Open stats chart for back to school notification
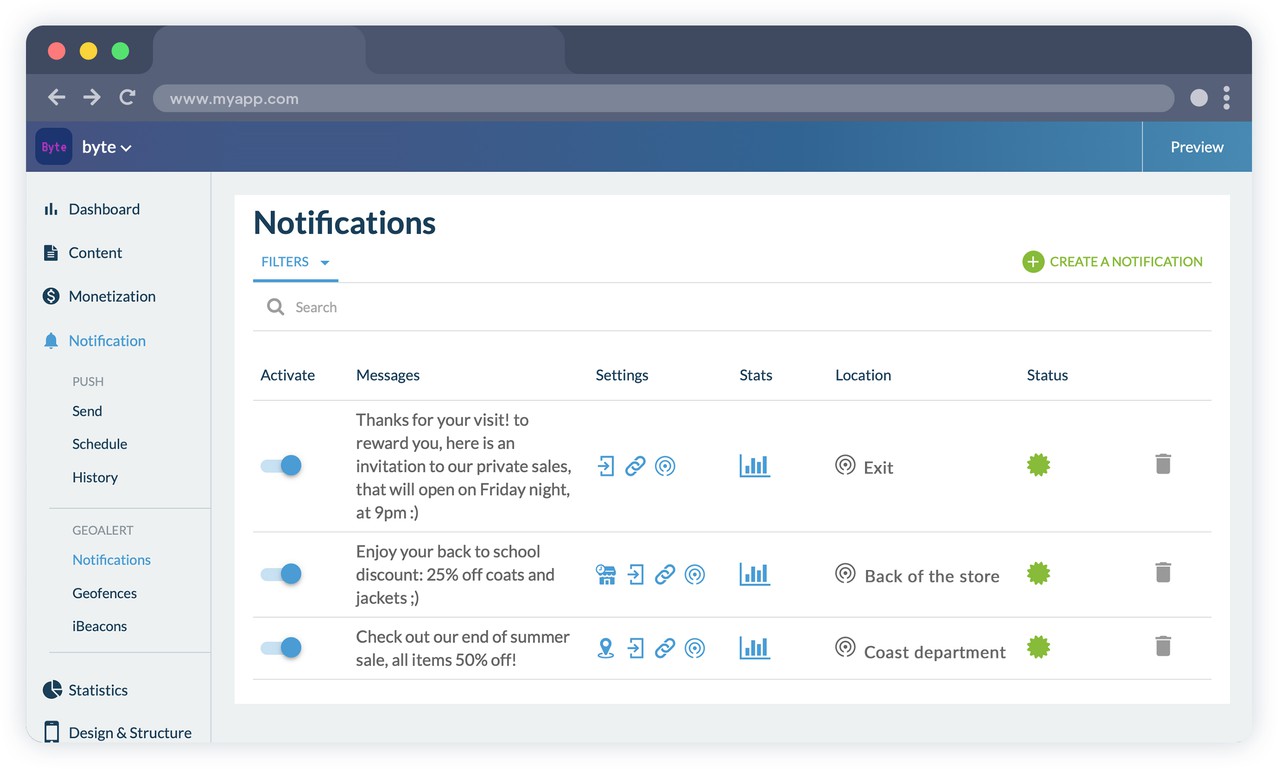The height and width of the screenshot is (769, 1278). 754,574
